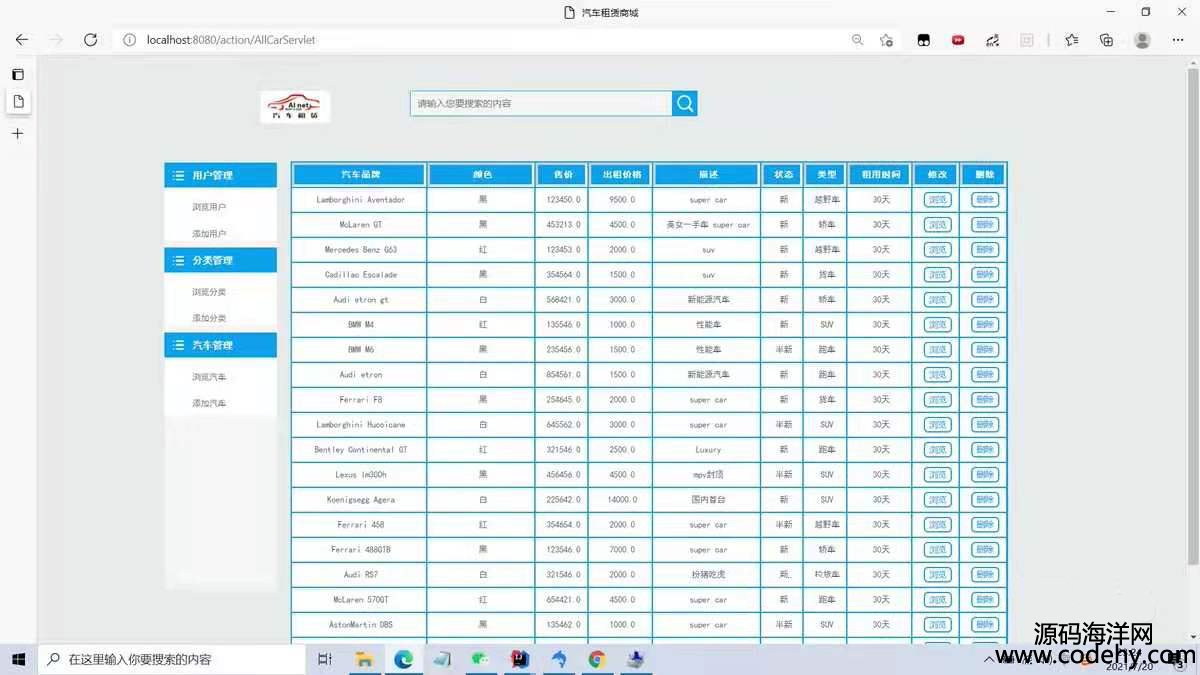
Task: Open the Windows Start menu
Action: tap(18, 659)
